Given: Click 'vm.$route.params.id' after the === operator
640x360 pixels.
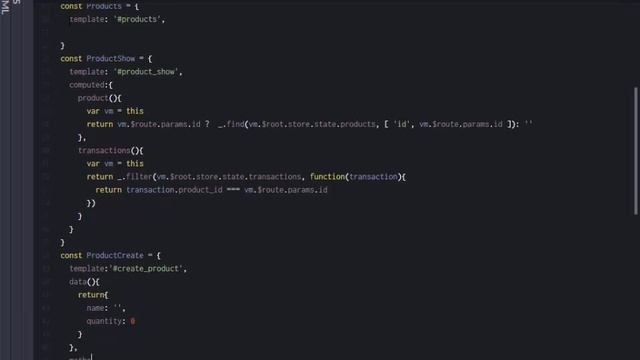Looking at the screenshot, I should [286, 190].
